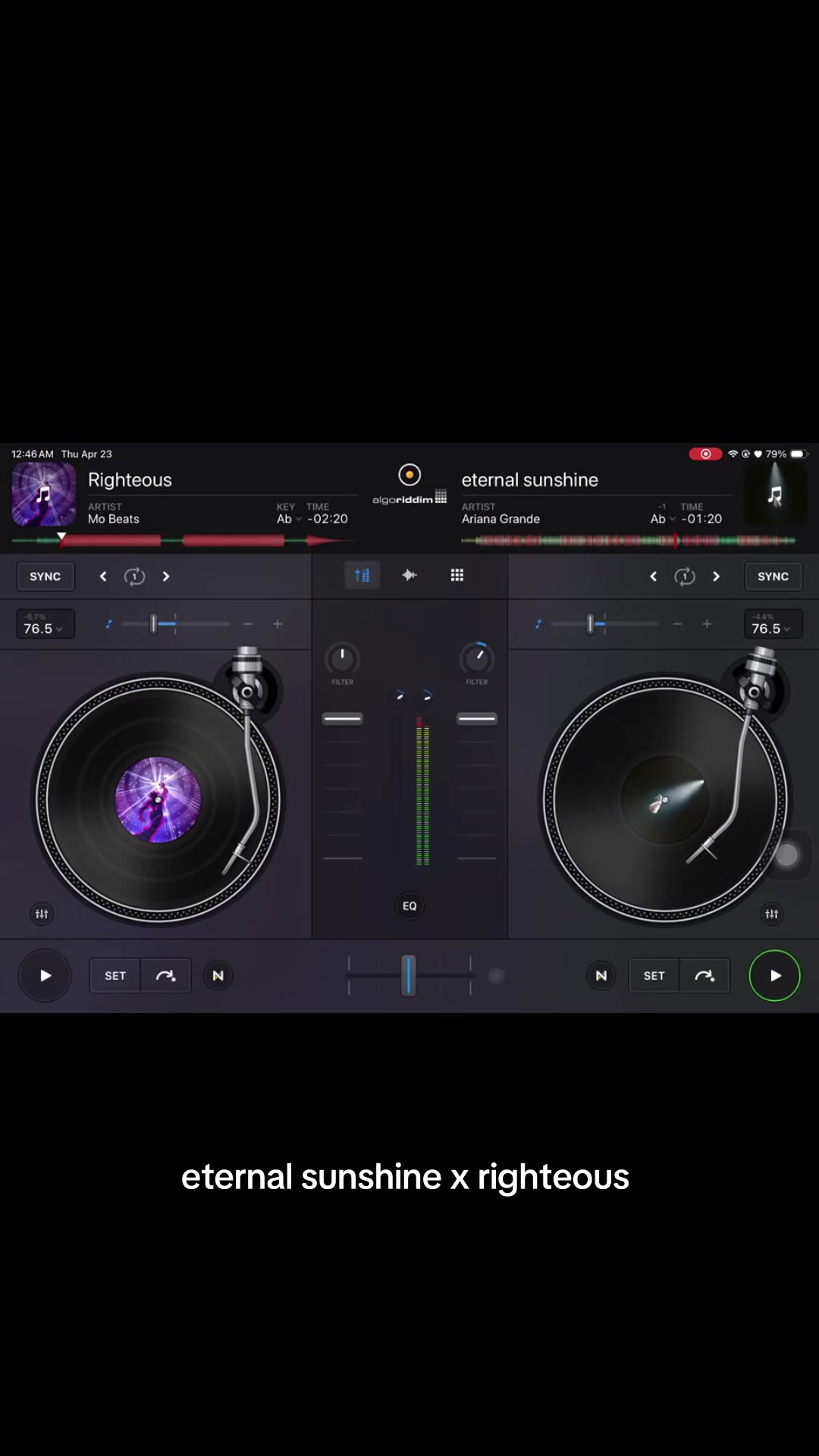Tap the right turntable vinyl platter
Screen dimensions: 819x1456
(665, 799)
